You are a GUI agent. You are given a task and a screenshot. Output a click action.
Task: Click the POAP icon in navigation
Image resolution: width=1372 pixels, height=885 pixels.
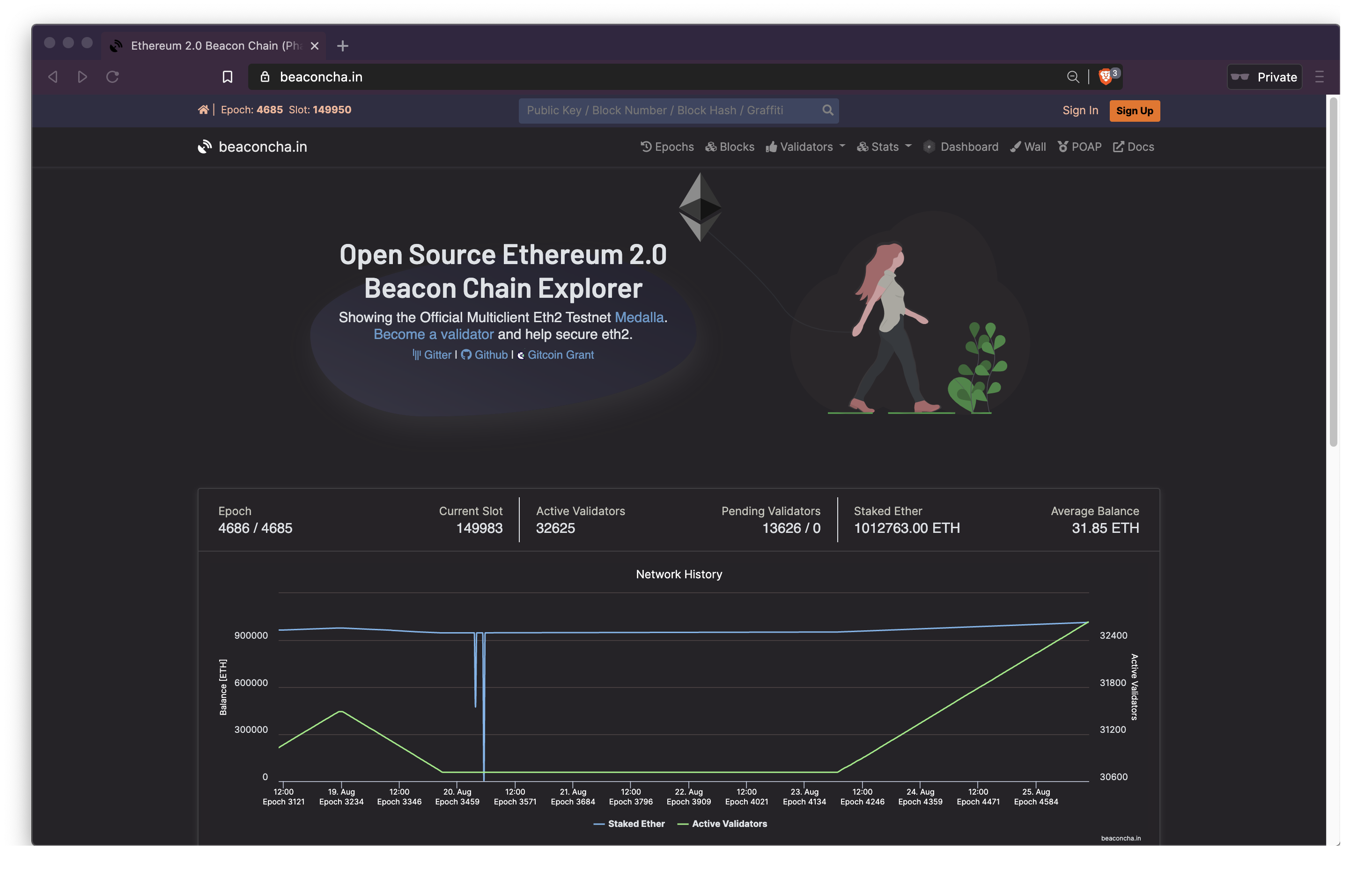[x=1062, y=146]
